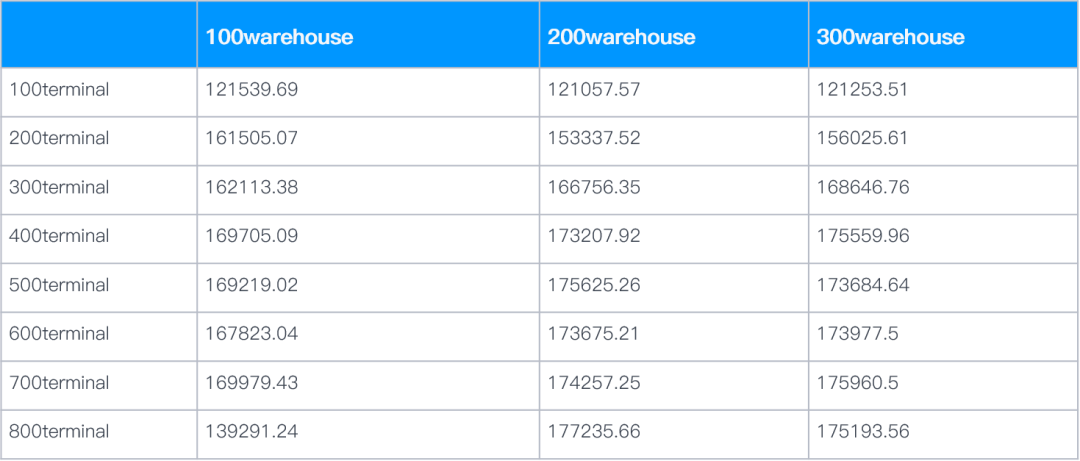The height and width of the screenshot is (461, 1080).
Task: Click the cell with value 175625.26
Action: pyautogui.click(x=594, y=285)
